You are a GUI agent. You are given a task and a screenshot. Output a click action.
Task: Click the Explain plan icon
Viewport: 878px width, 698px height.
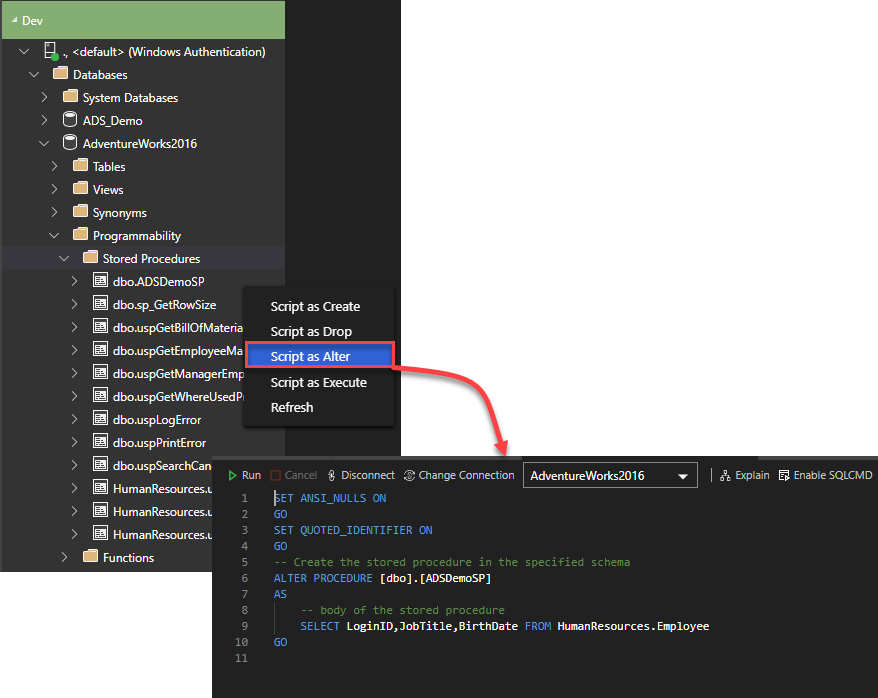(x=725, y=476)
